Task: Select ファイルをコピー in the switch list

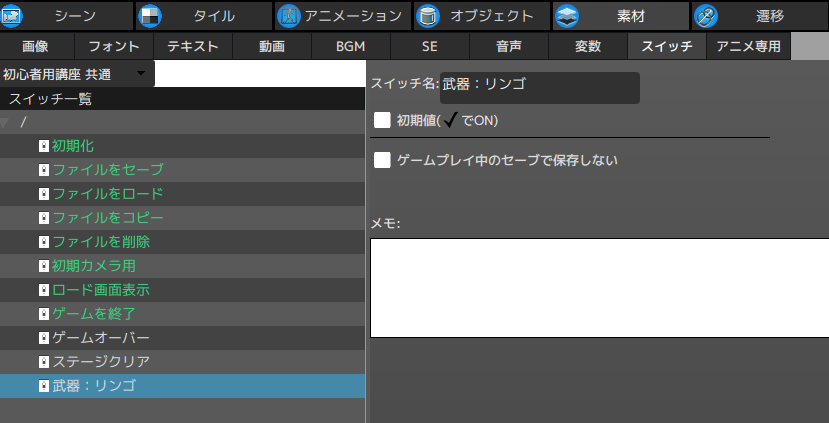Action: click(182, 218)
